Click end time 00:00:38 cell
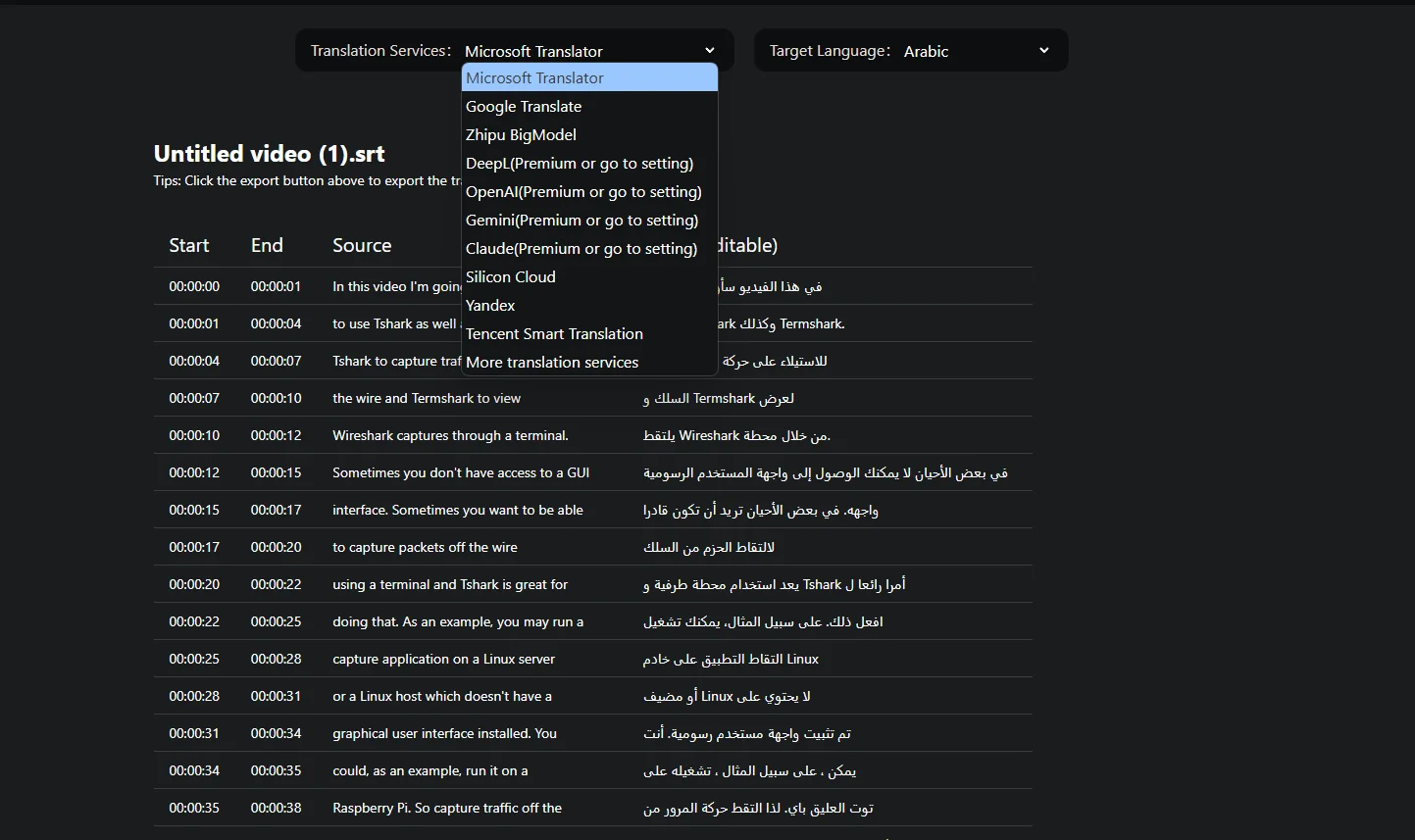Screen dimensions: 1415x840 pos(276,808)
